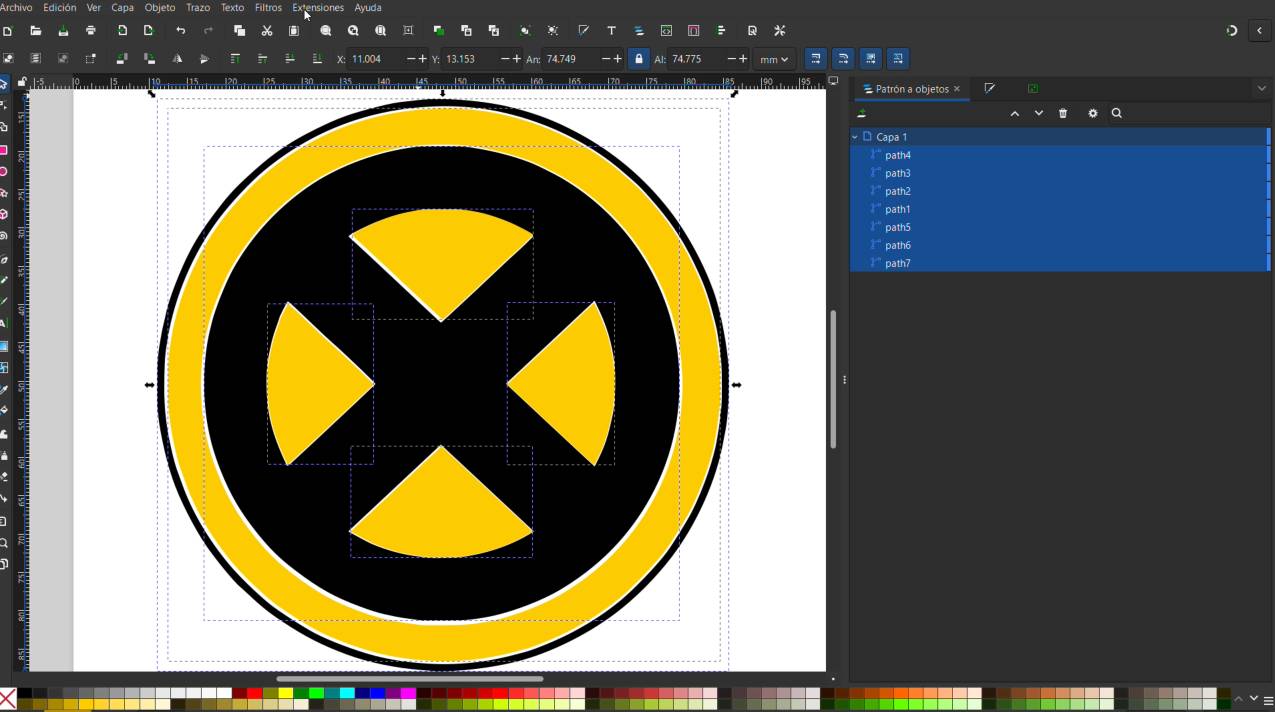This screenshot has height=712, width=1275.
Task: Search objects with magnifier icon in panel
Action: tap(1117, 114)
